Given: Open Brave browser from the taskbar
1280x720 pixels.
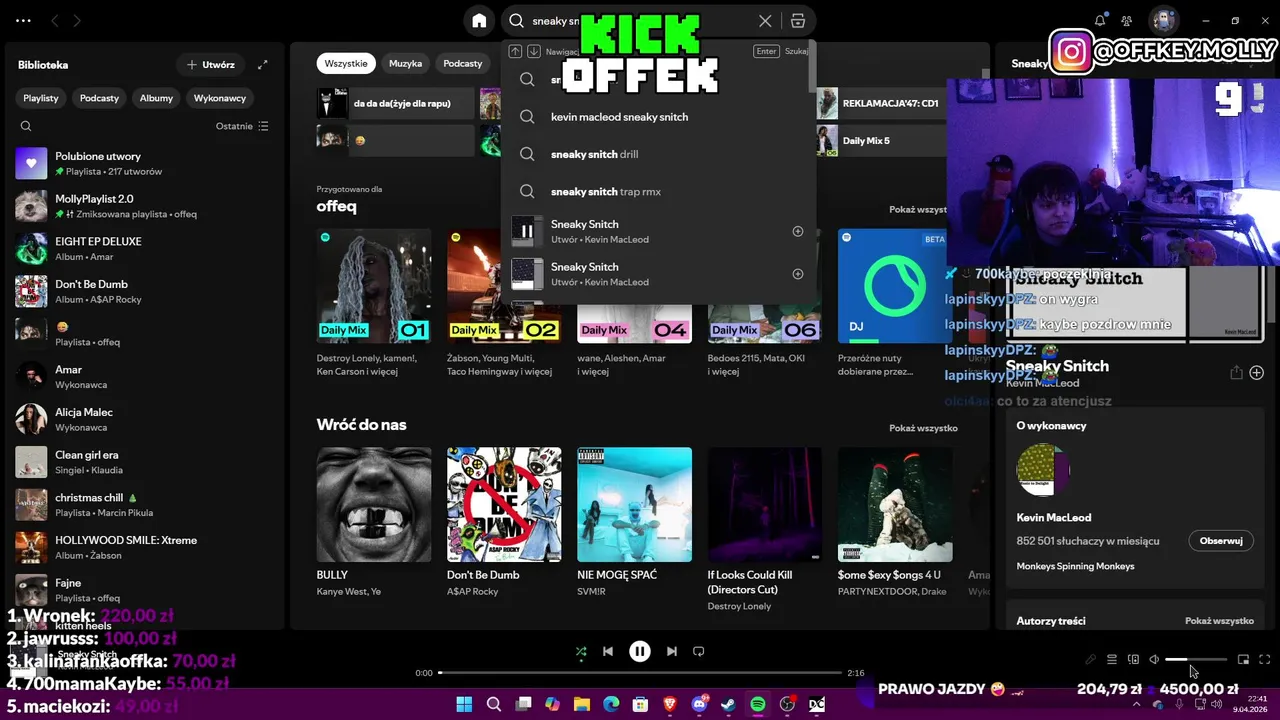Looking at the screenshot, I should (x=670, y=705).
